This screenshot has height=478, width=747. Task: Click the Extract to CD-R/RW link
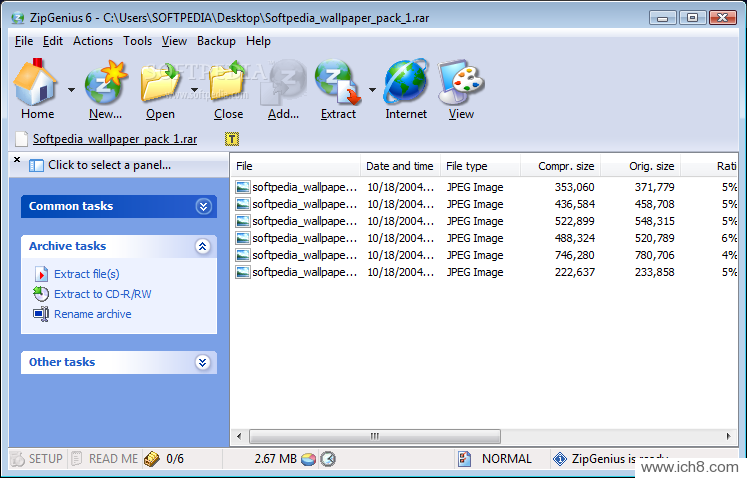pyautogui.click(x=102, y=294)
